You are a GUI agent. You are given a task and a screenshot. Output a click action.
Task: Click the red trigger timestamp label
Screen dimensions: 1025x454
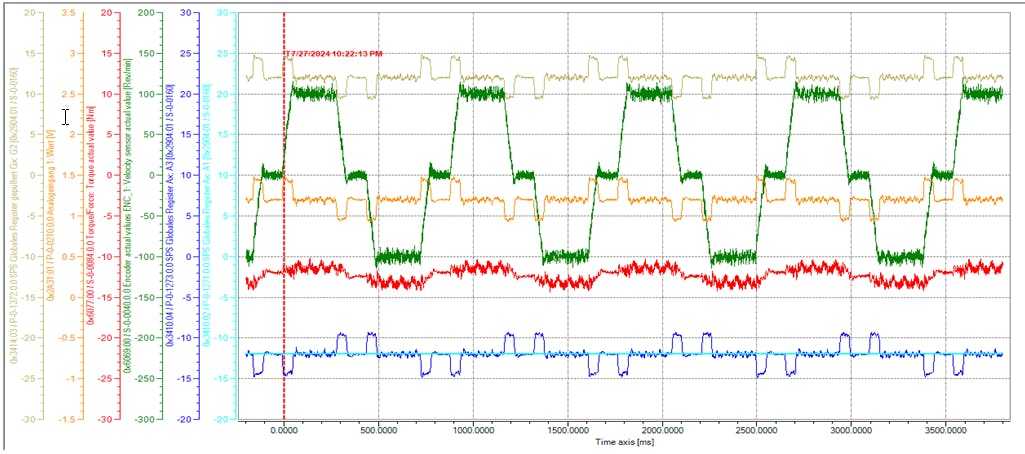[x=333, y=54]
